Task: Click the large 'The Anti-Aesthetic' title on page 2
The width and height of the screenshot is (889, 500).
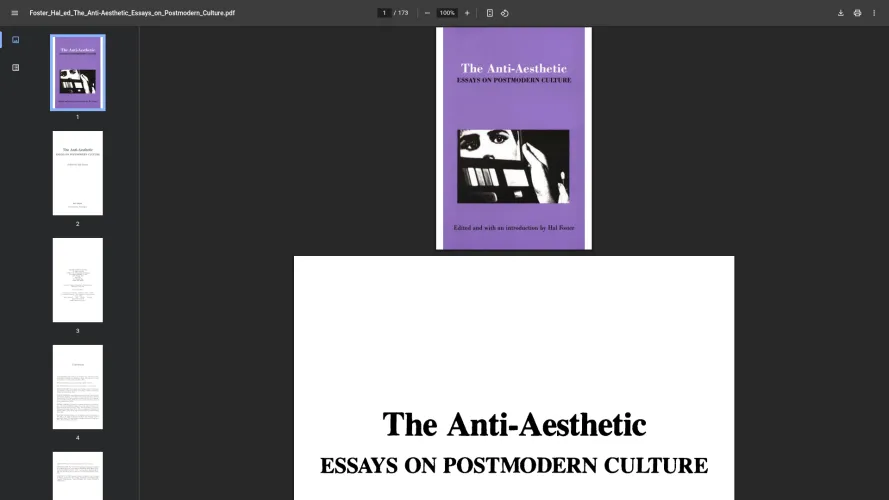Action: coord(514,424)
